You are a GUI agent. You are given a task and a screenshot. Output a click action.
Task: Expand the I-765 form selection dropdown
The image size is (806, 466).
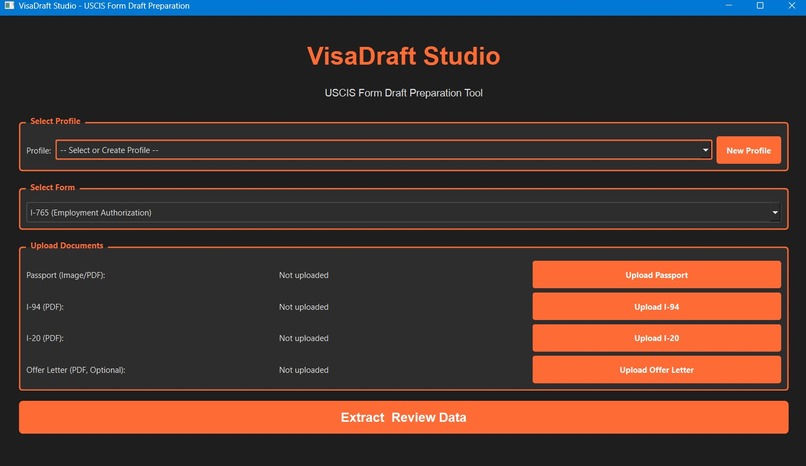tap(404, 212)
